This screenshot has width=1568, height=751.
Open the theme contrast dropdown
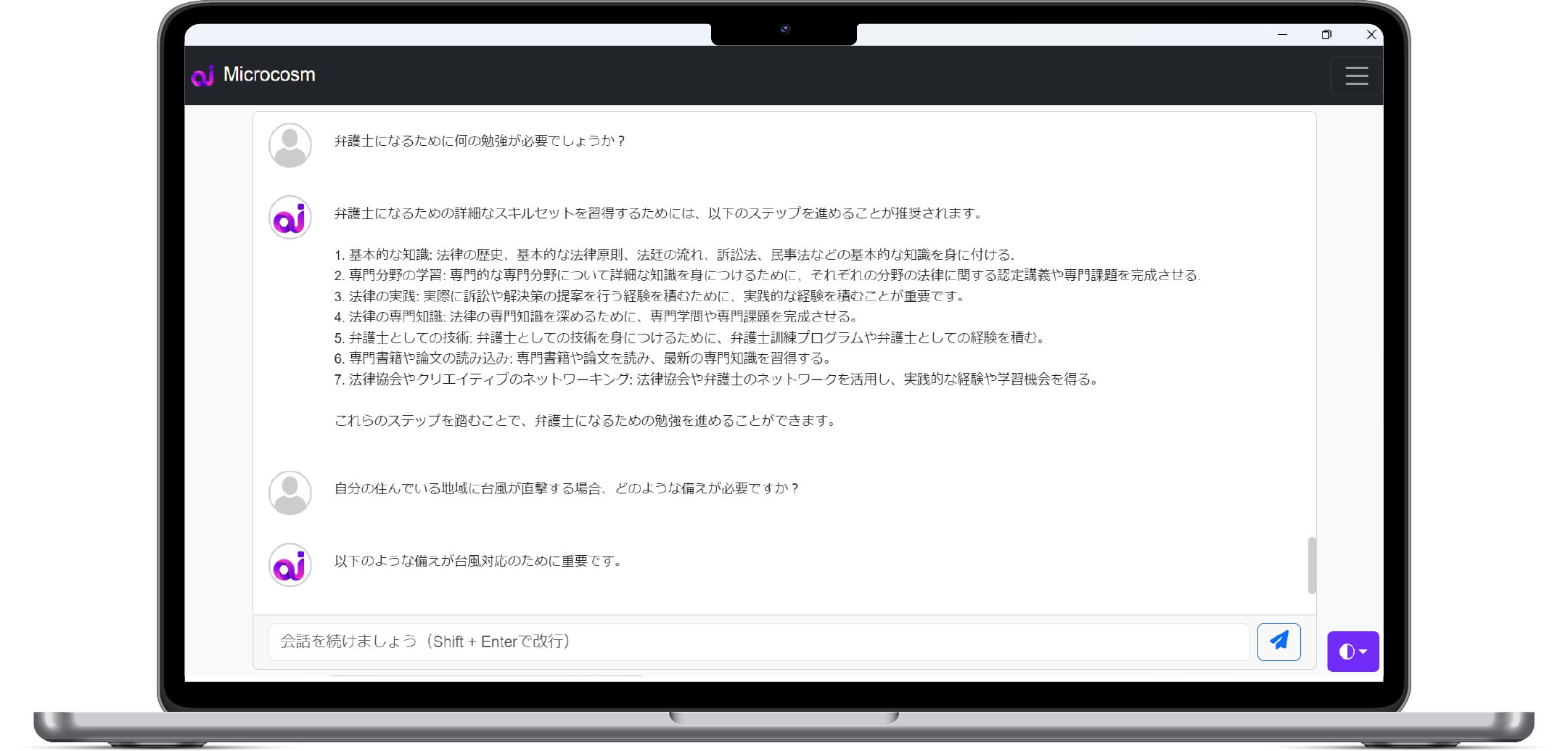[1352, 652]
